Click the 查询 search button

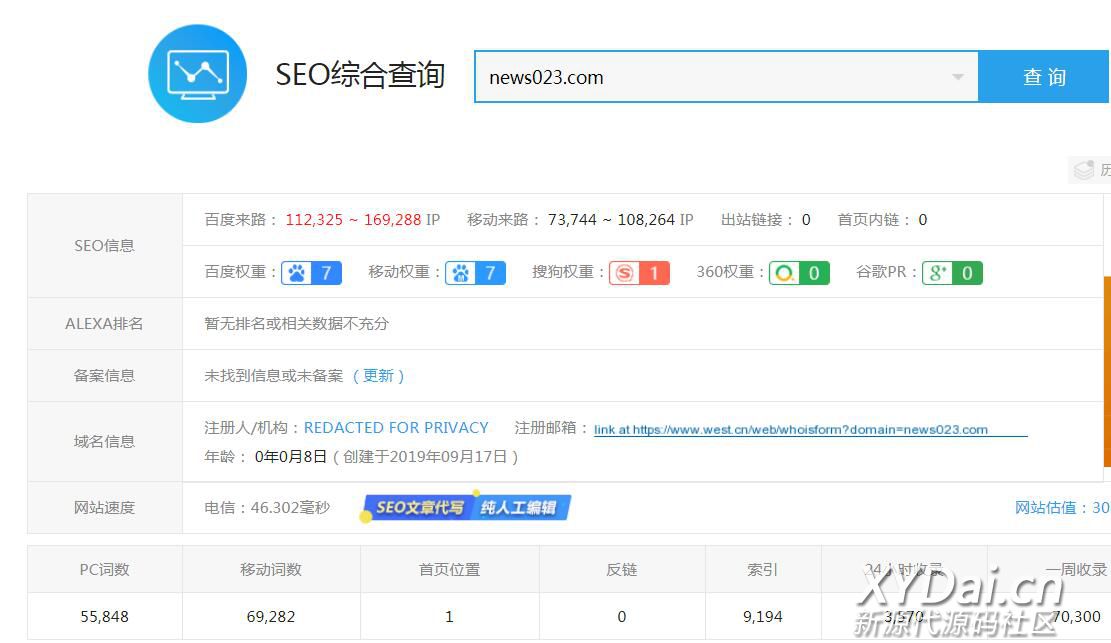[1044, 77]
